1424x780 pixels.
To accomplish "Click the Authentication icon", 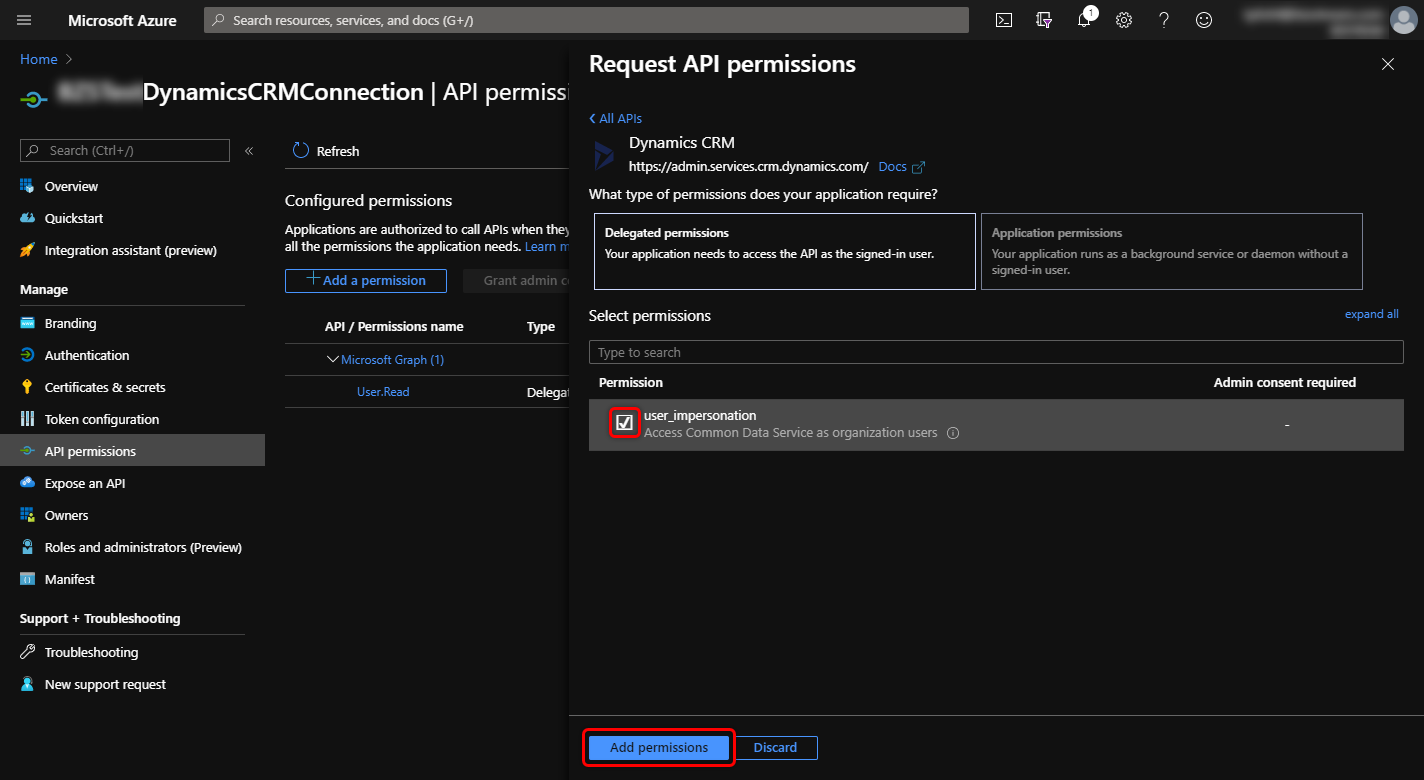I will pos(27,355).
